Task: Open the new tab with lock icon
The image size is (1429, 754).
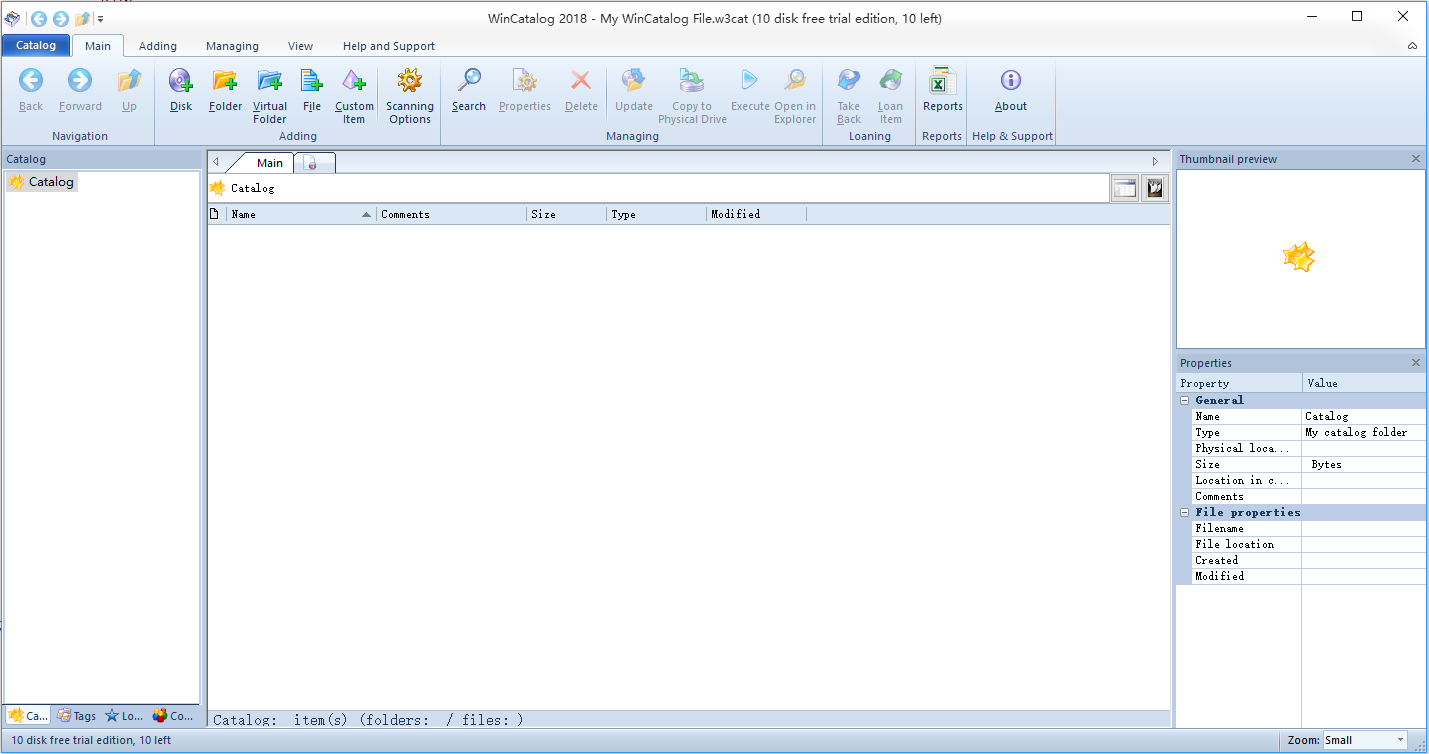Action: (312, 163)
